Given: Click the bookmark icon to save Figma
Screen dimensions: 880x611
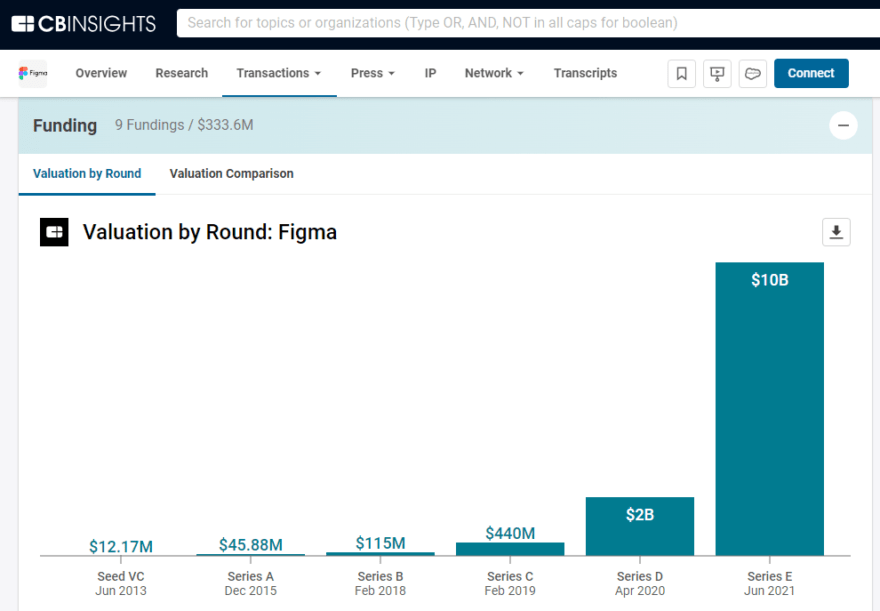Looking at the screenshot, I should tap(681, 73).
